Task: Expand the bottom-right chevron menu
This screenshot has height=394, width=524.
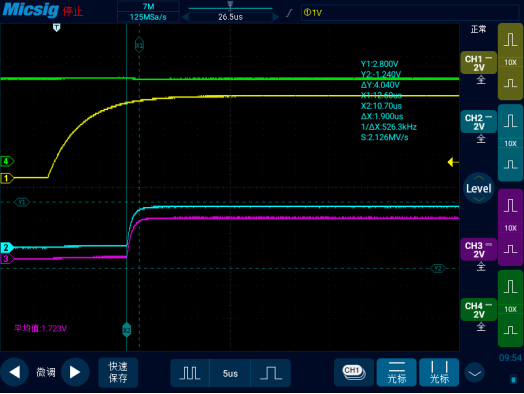Action: (x=475, y=373)
